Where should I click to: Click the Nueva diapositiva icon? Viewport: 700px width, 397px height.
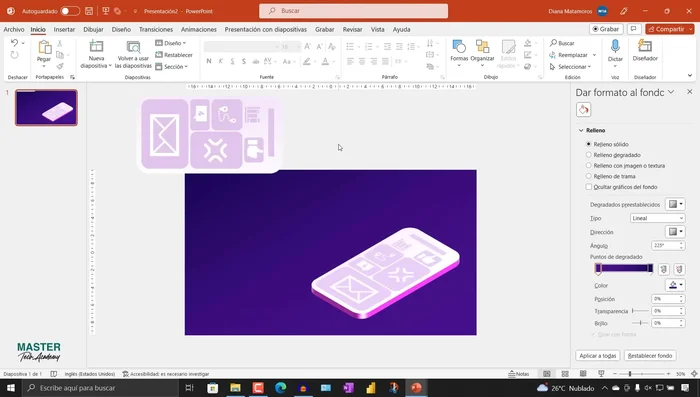(x=96, y=46)
